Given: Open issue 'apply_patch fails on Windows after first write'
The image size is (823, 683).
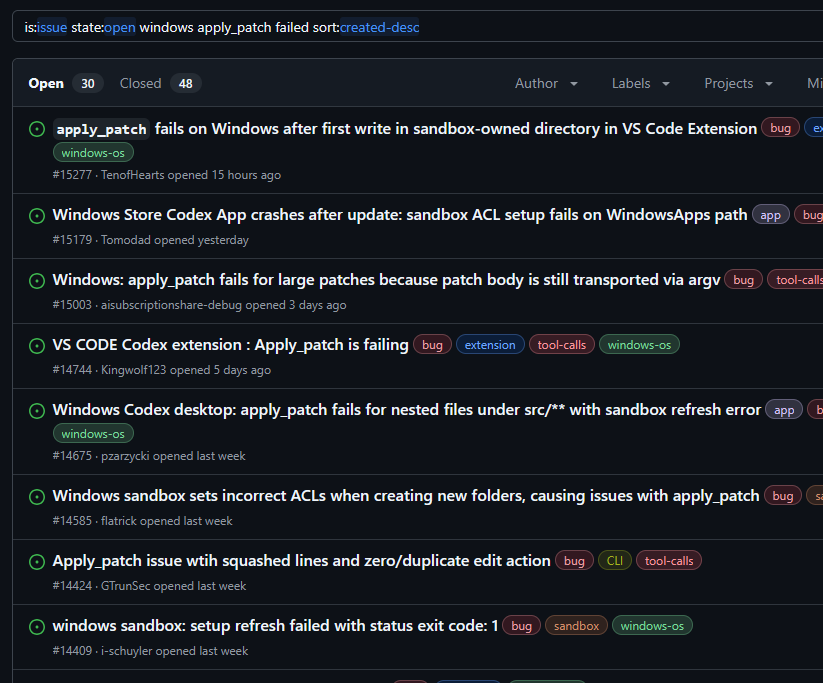Looking at the screenshot, I should (405, 129).
